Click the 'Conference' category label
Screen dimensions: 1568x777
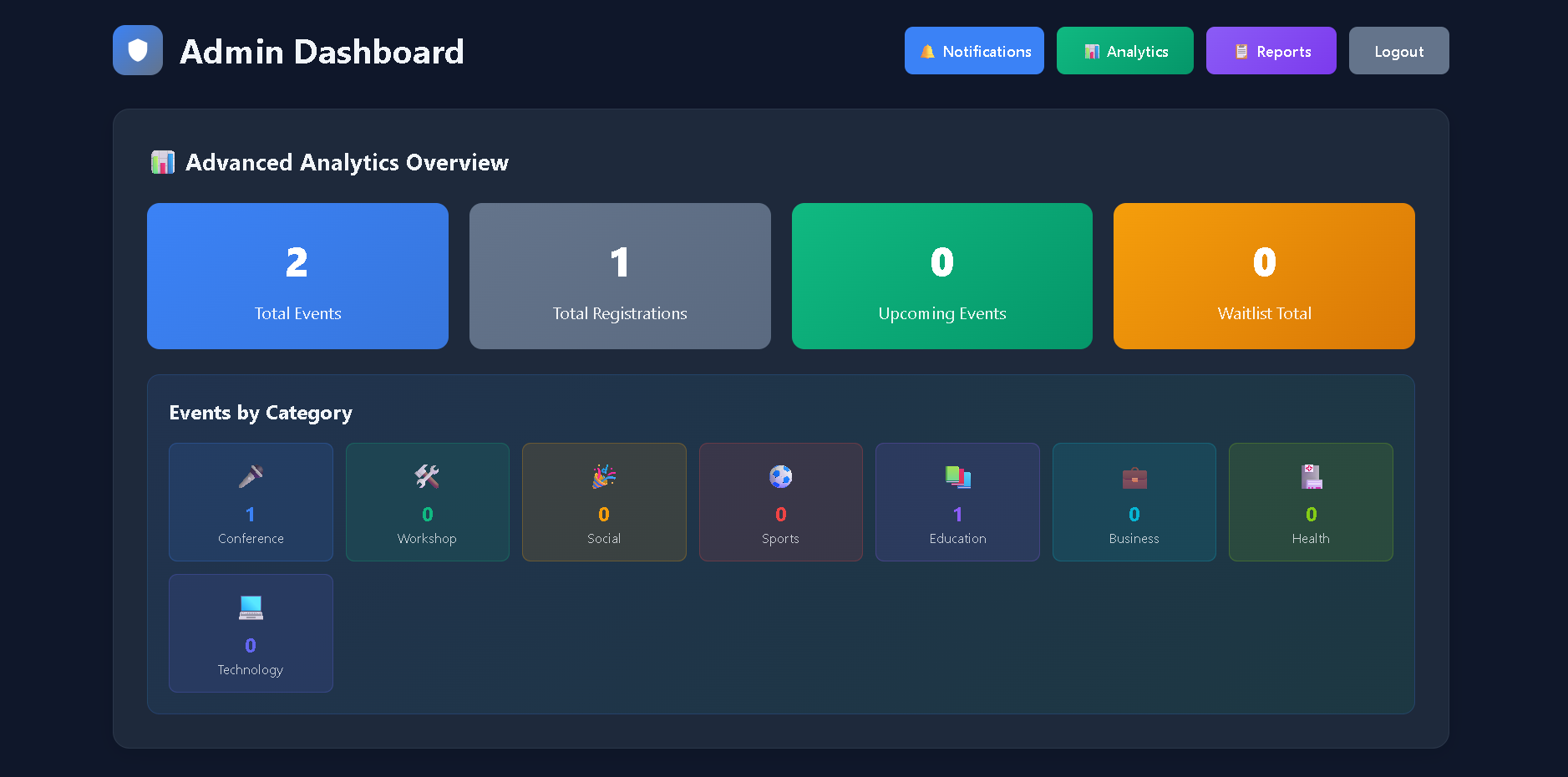(x=251, y=539)
